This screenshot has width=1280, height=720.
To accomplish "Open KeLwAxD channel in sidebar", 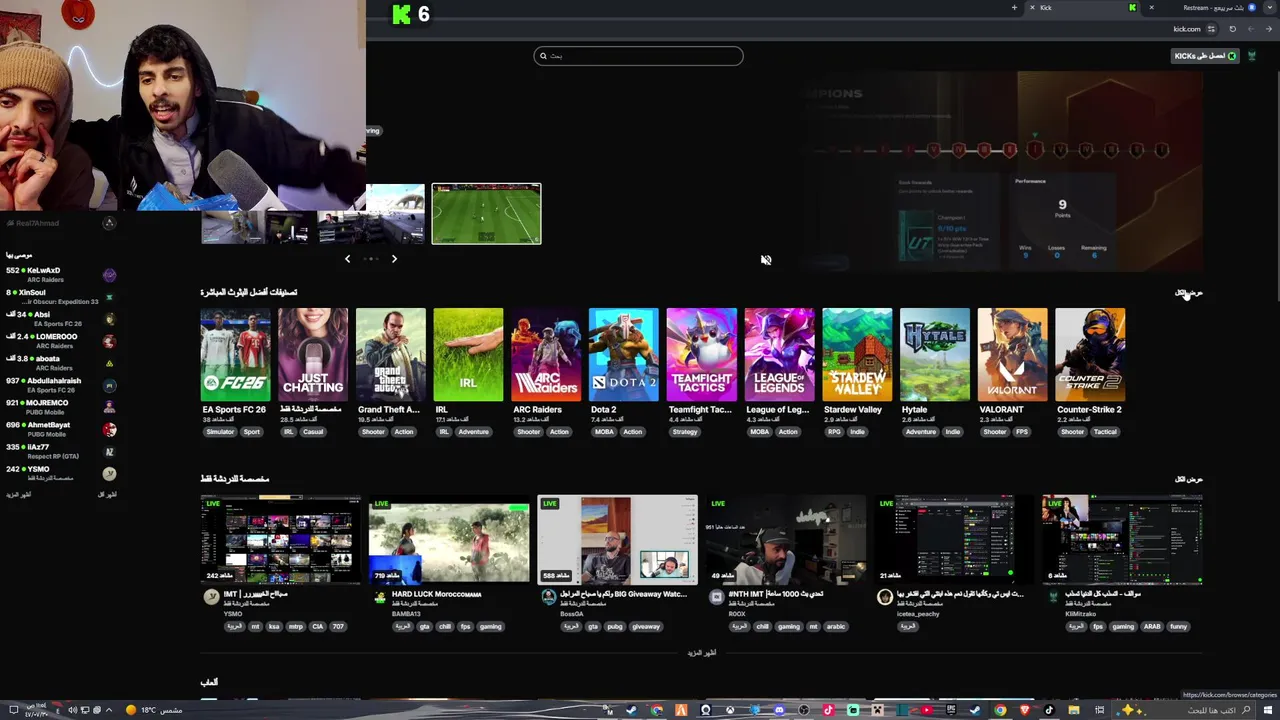I will pyautogui.click(x=60, y=275).
